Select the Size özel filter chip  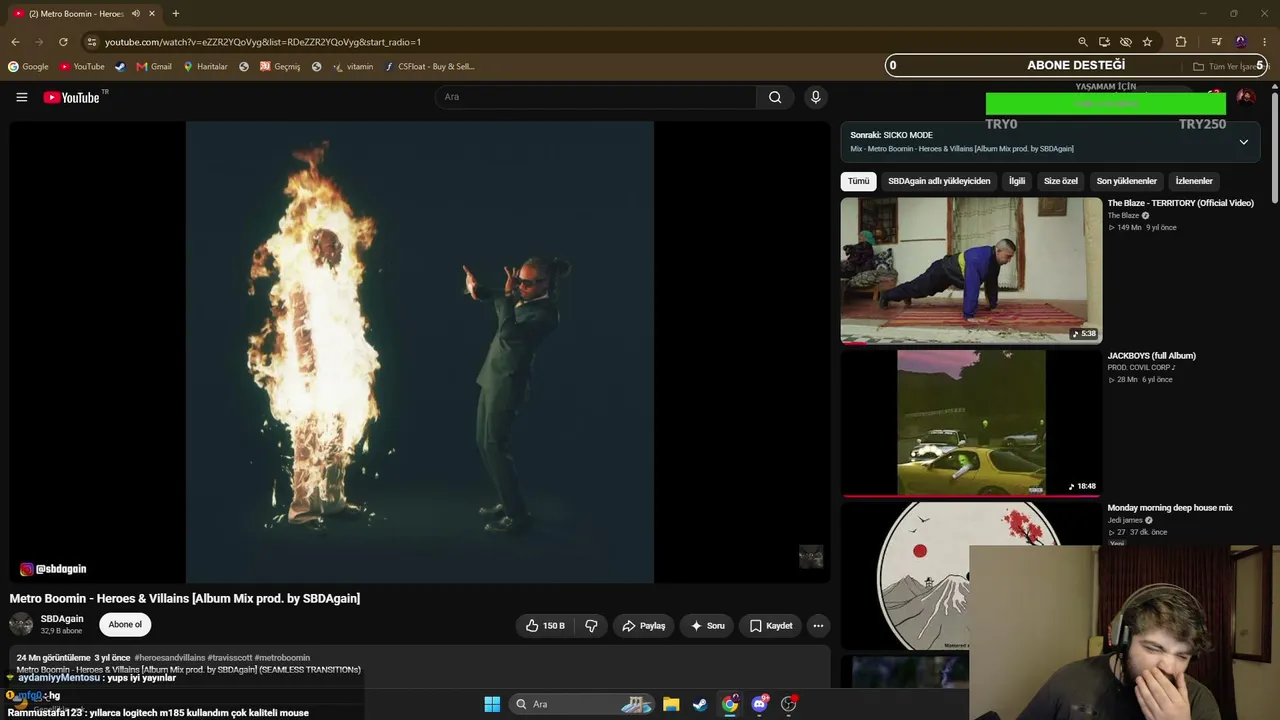(1061, 181)
